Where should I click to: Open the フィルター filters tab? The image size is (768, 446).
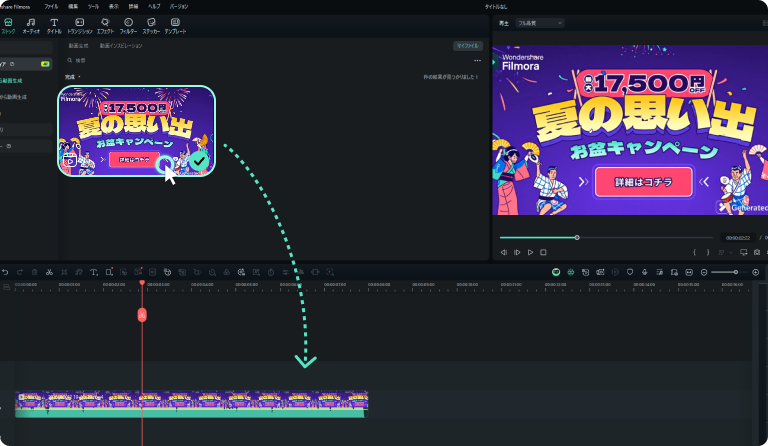click(x=128, y=25)
